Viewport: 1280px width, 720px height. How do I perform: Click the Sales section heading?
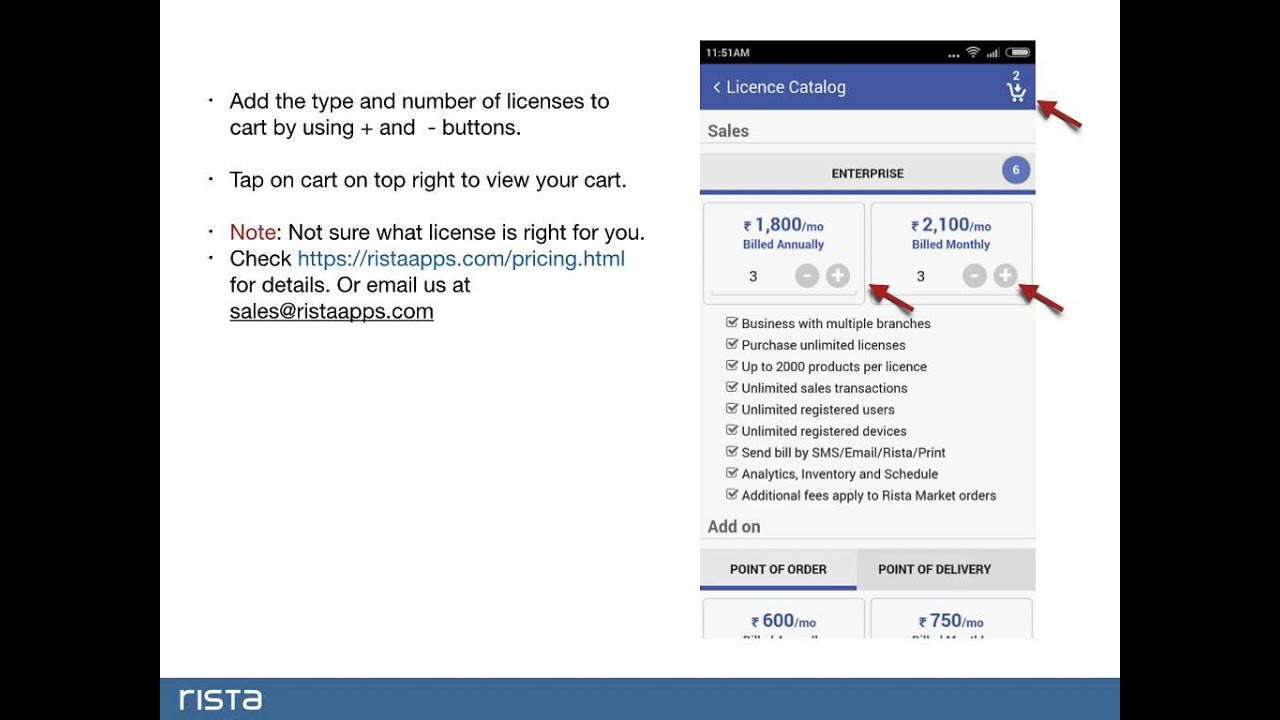tap(728, 131)
